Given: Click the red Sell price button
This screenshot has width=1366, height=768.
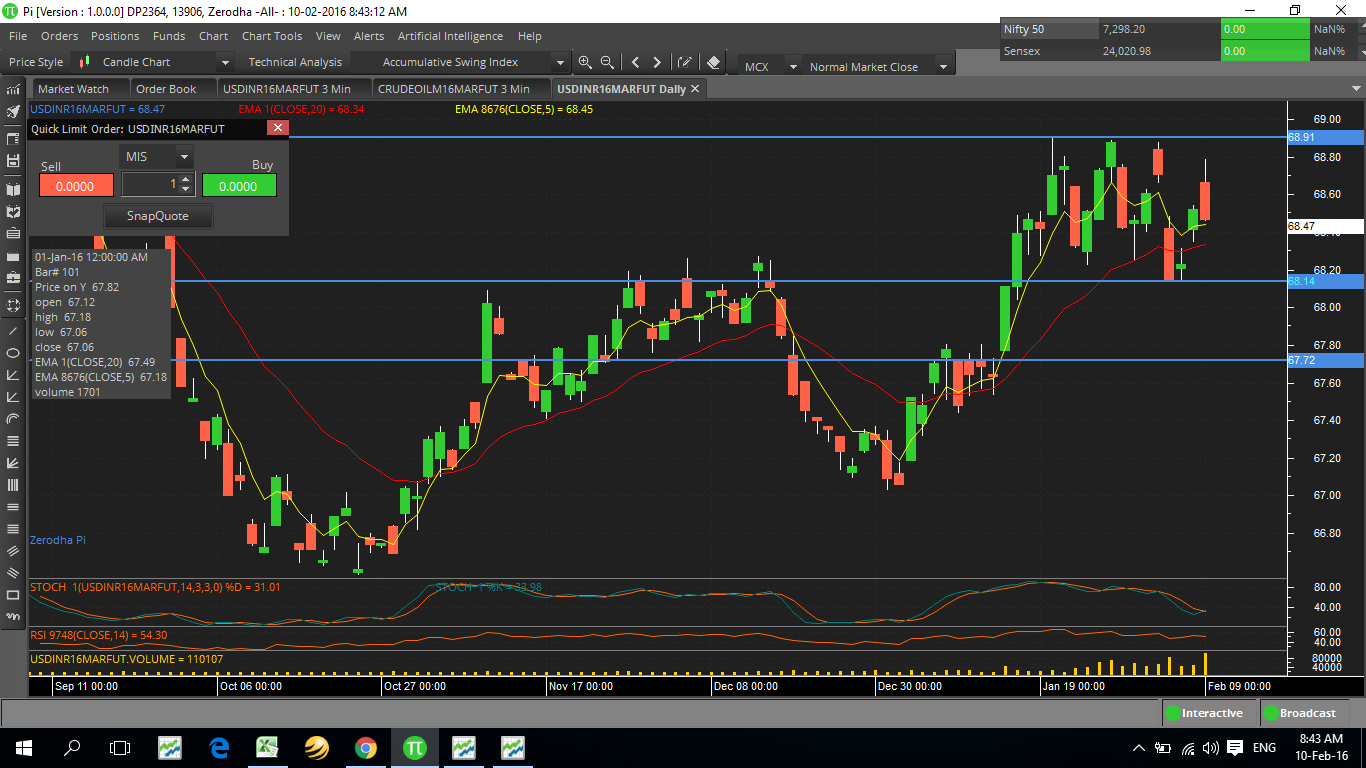Looking at the screenshot, I should coord(76,186).
